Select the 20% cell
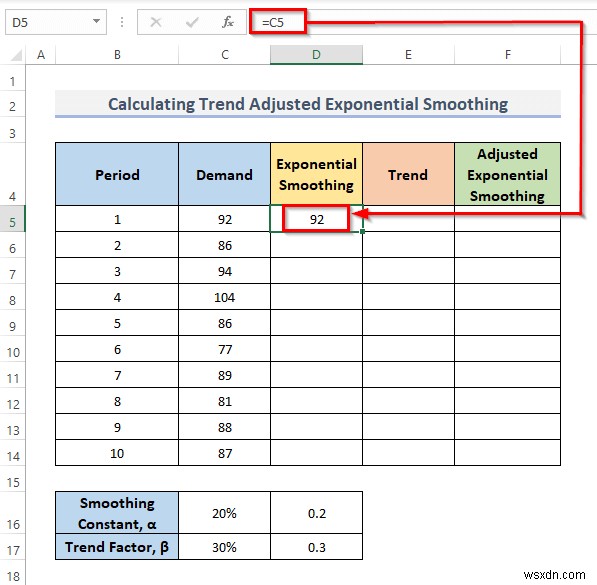 [x=225, y=513]
